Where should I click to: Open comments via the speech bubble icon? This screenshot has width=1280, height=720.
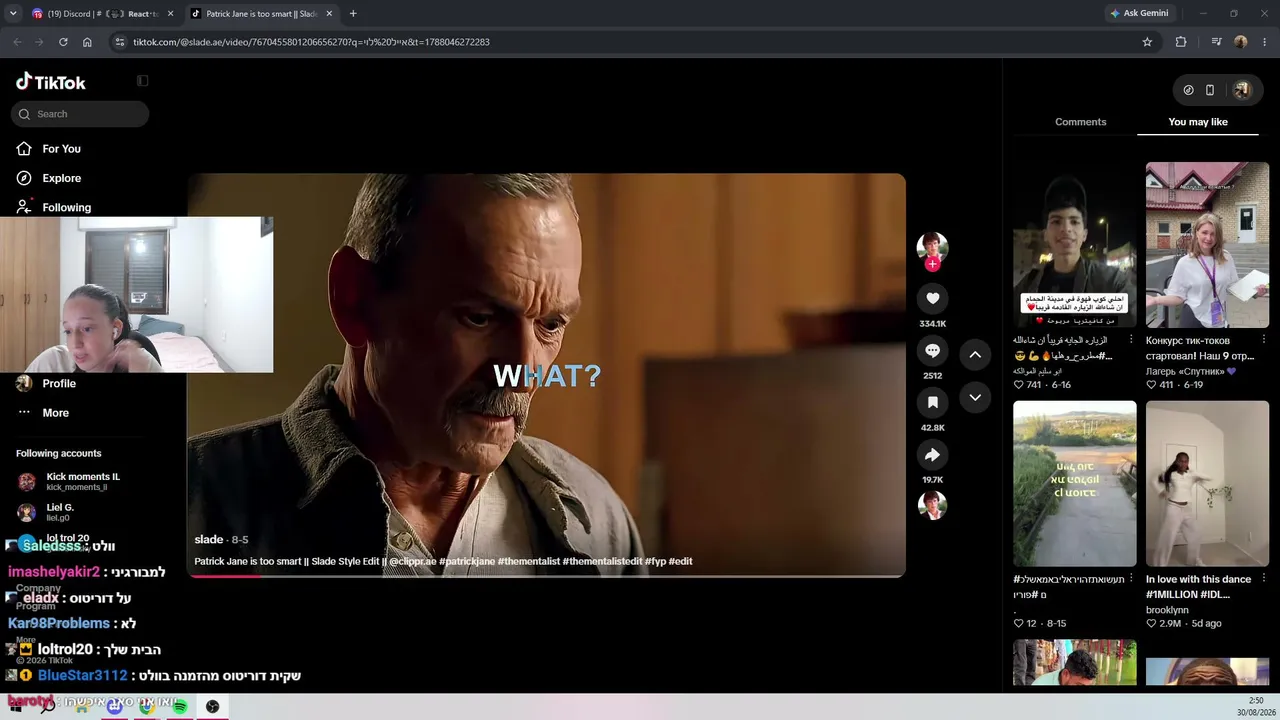tap(932, 350)
